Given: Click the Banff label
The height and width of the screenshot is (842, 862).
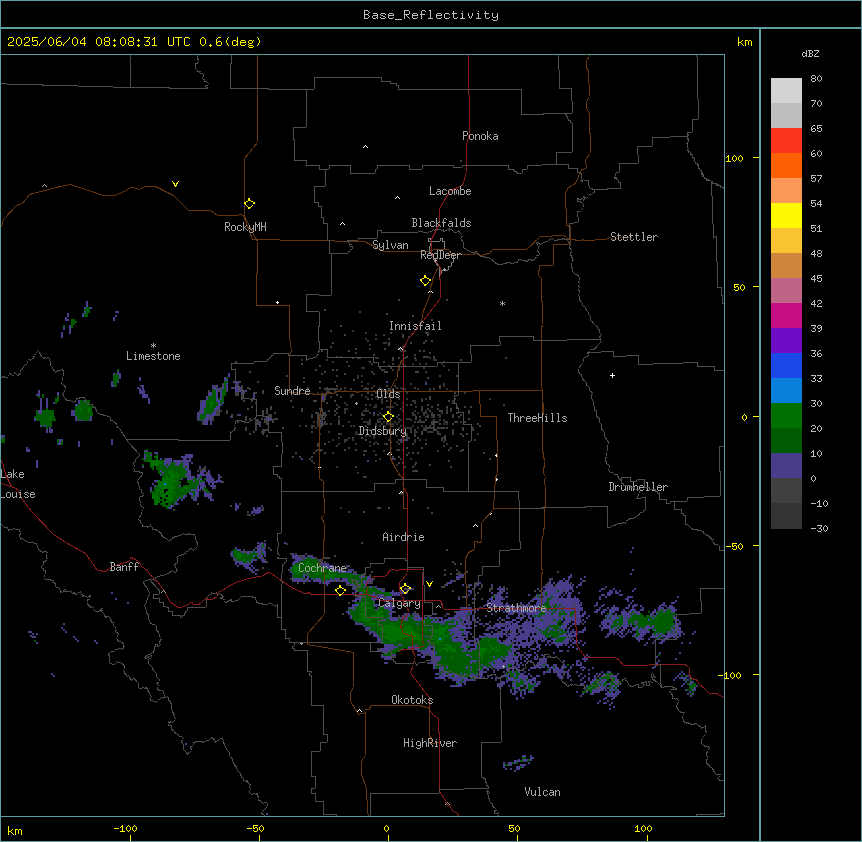Looking at the screenshot, I should click(124, 567).
